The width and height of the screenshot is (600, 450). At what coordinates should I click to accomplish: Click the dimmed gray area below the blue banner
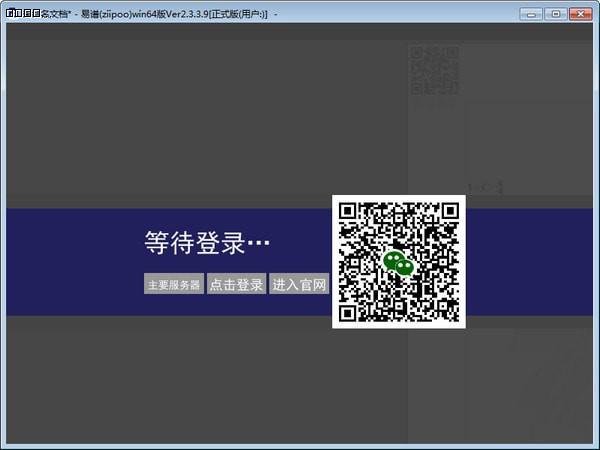pos(200,380)
